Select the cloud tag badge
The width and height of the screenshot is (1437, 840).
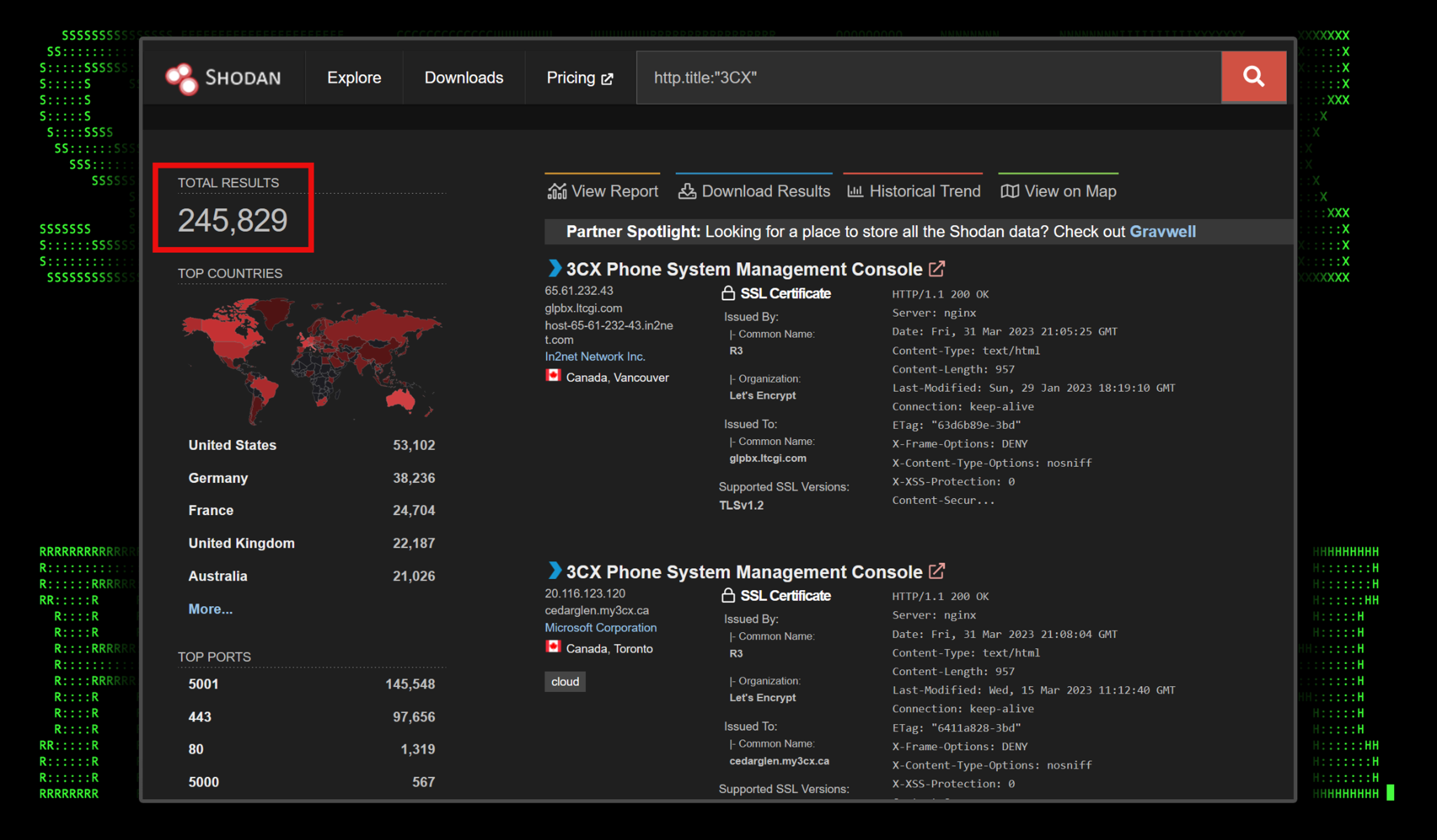(565, 681)
